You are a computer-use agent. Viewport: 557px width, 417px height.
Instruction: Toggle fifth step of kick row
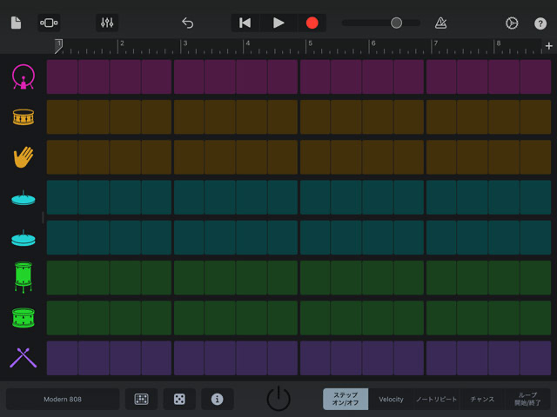point(189,77)
